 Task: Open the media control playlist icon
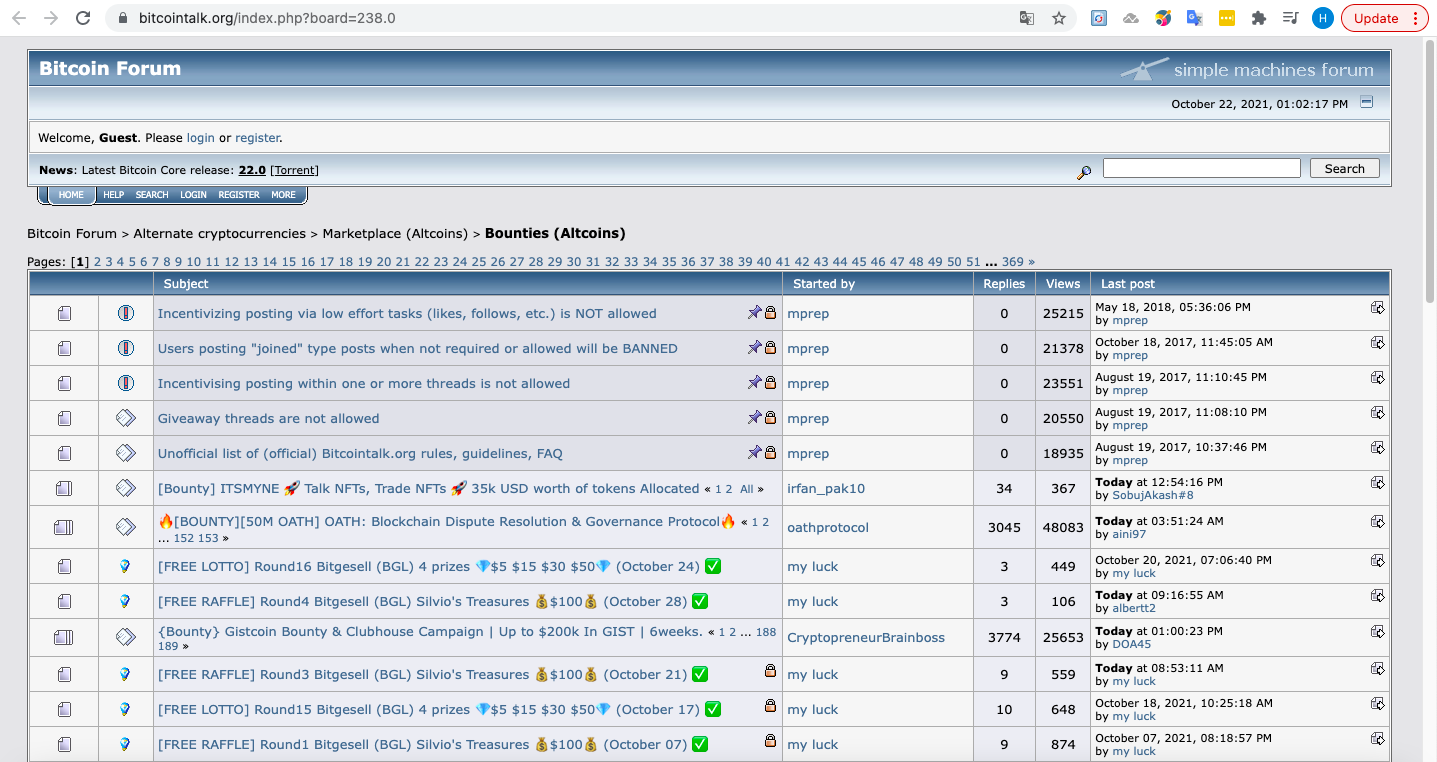[x=1291, y=18]
